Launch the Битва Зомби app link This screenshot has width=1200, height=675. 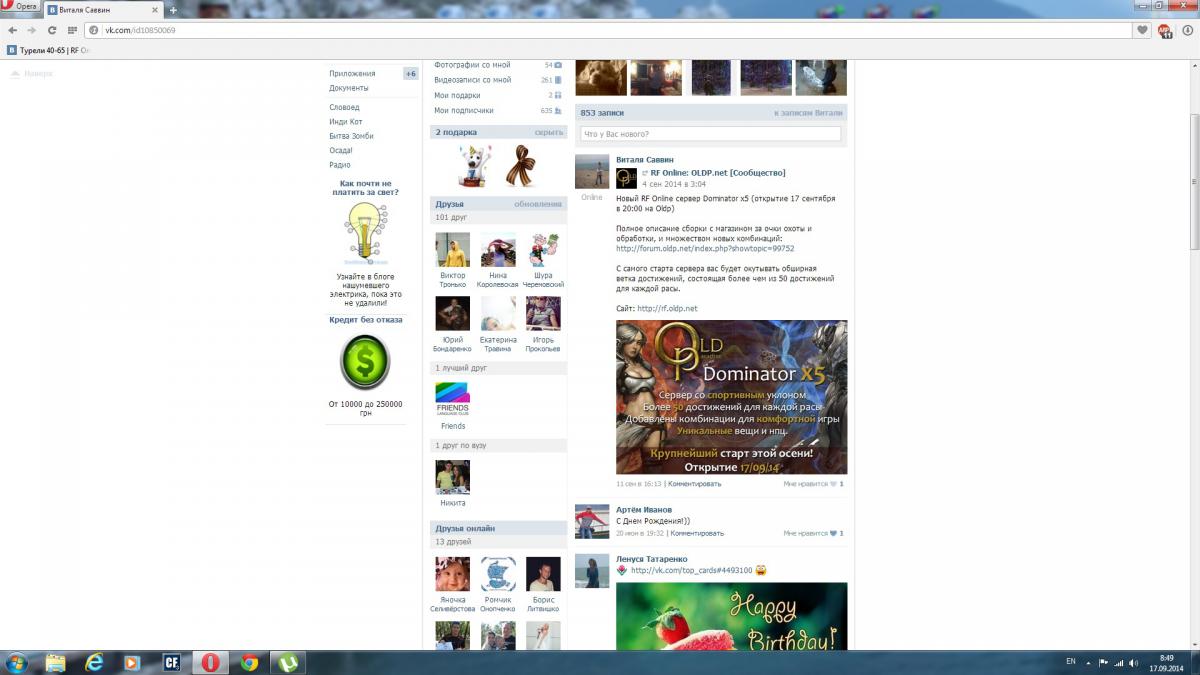pyautogui.click(x=351, y=136)
